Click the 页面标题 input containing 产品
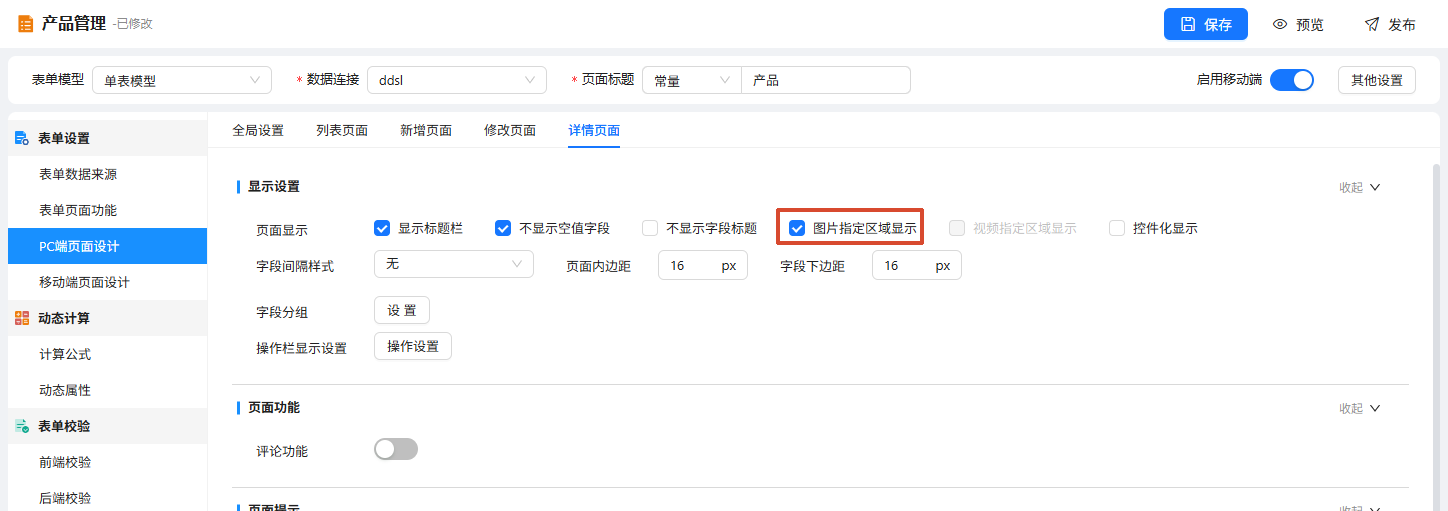The width and height of the screenshot is (1448, 511). point(826,80)
